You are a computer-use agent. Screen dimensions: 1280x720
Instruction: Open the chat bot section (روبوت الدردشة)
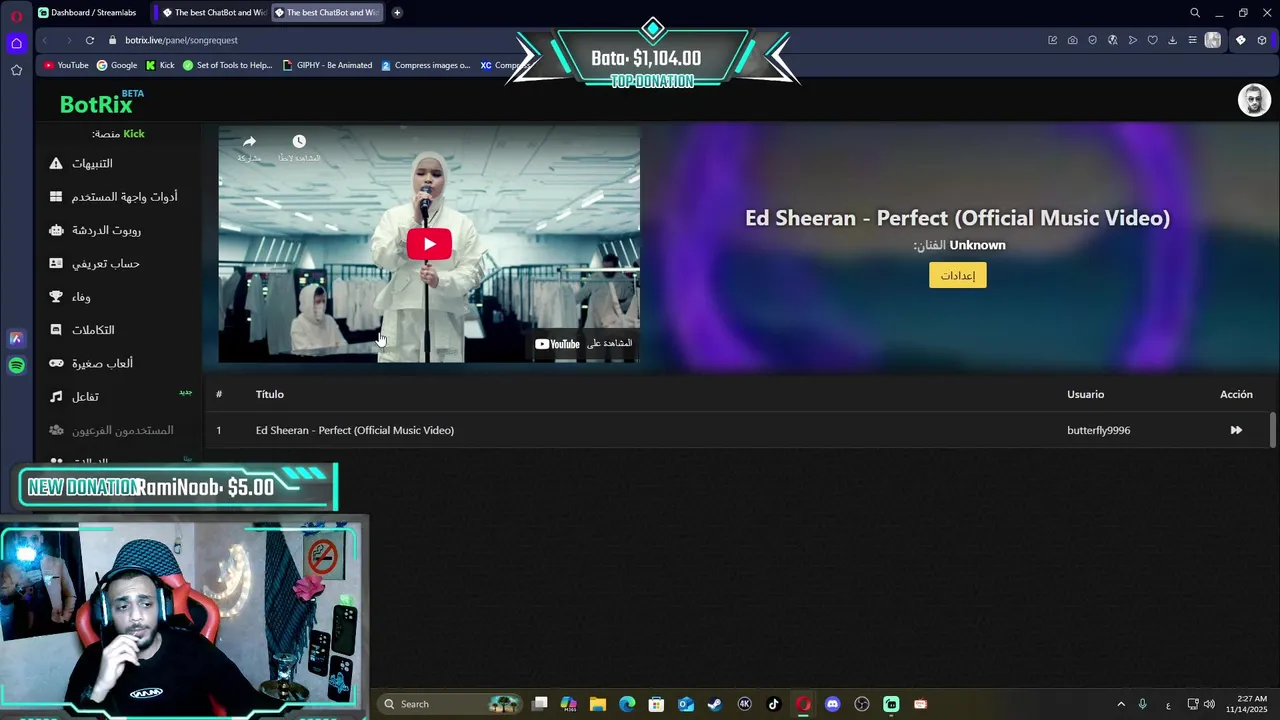pyautogui.click(x=106, y=230)
